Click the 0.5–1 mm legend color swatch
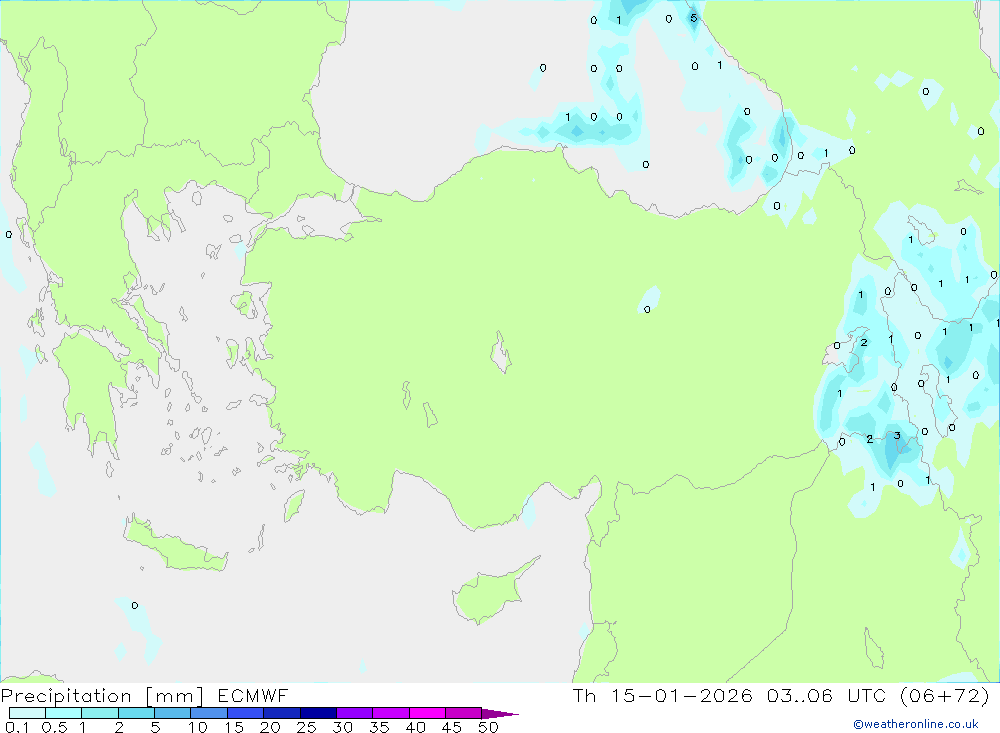 (63, 713)
